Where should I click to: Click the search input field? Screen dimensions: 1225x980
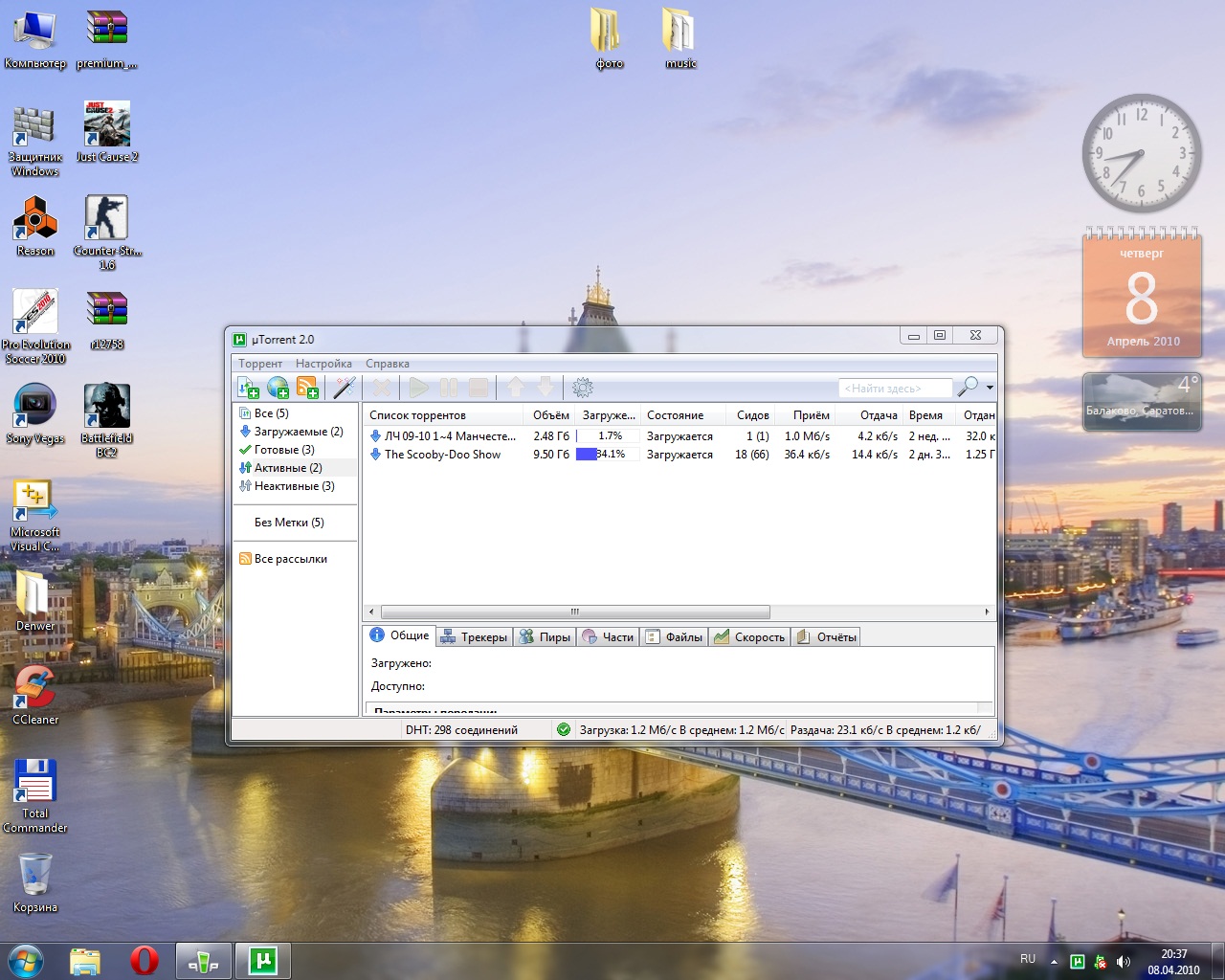pos(894,388)
